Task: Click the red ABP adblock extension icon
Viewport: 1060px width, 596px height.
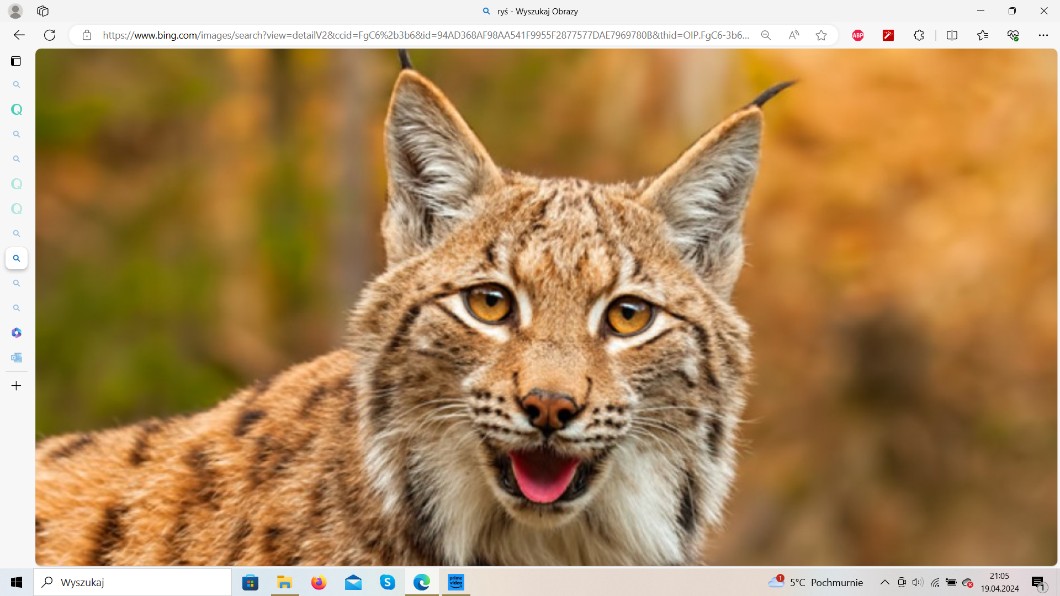Action: click(x=857, y=35)
